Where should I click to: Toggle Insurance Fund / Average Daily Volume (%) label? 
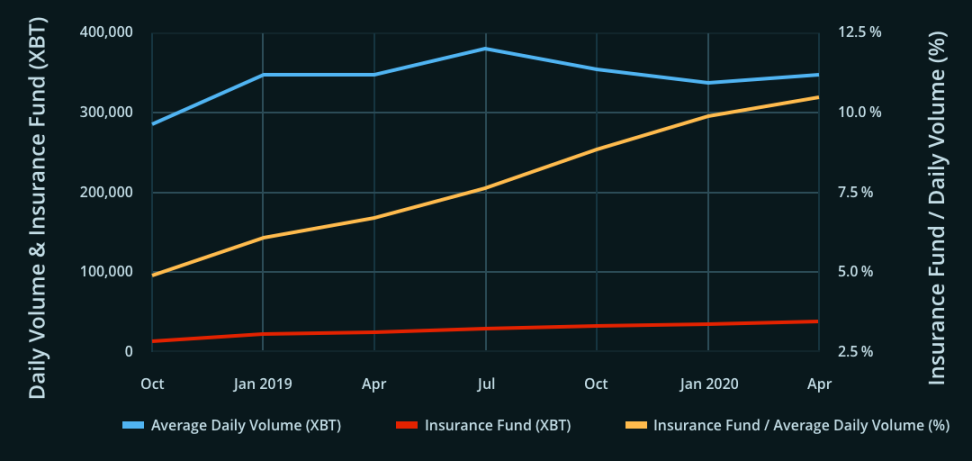pos(800,426)
